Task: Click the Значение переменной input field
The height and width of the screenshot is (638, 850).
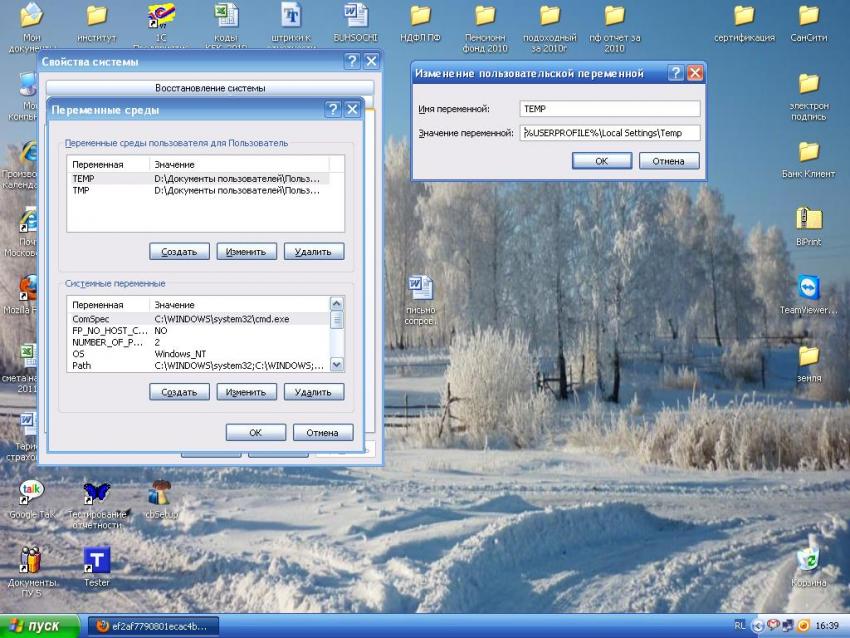Action: pos(609,133)
